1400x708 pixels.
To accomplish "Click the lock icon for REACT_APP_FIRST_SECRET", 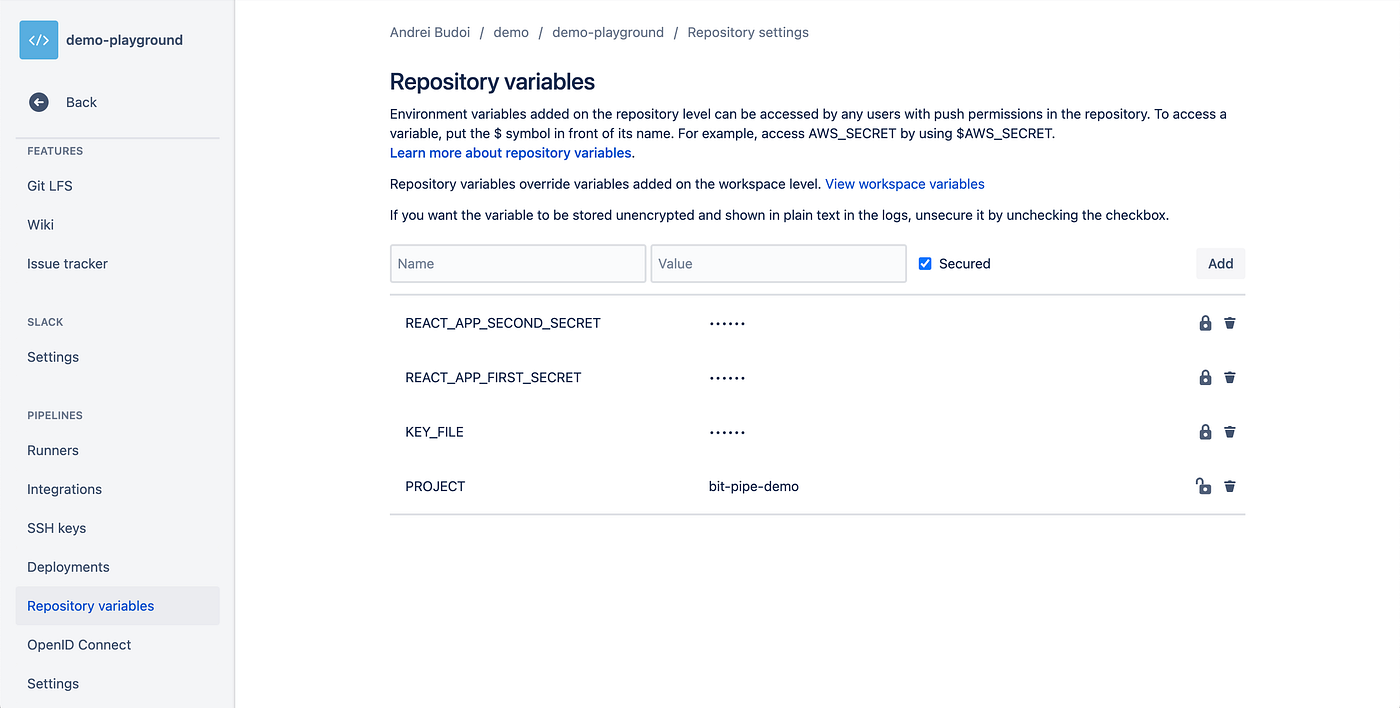I will [1205, 377].
